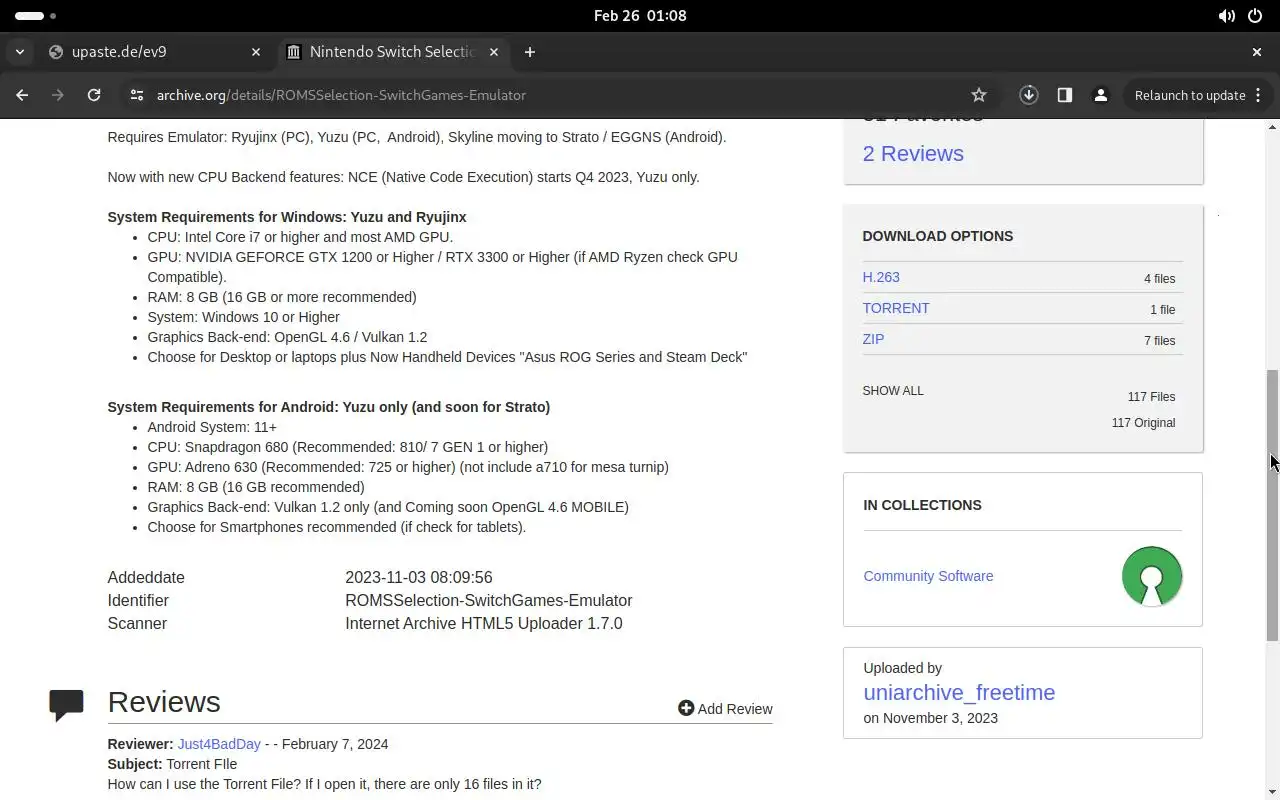Close the browser window X button
The height and width of the screenshot is (800, 1280).
tap(1257, 52)
